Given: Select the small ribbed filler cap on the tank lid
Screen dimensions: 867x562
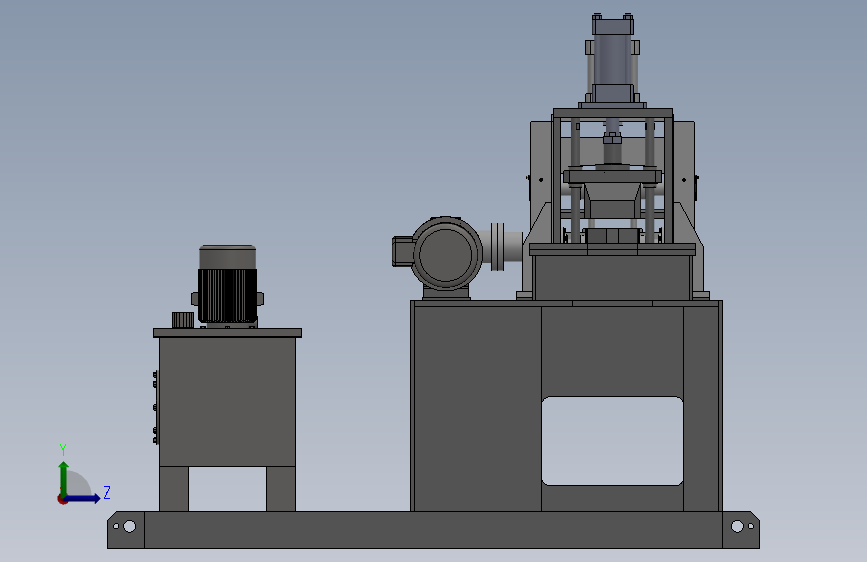Looking at the screenshot, I should point(183,320).
